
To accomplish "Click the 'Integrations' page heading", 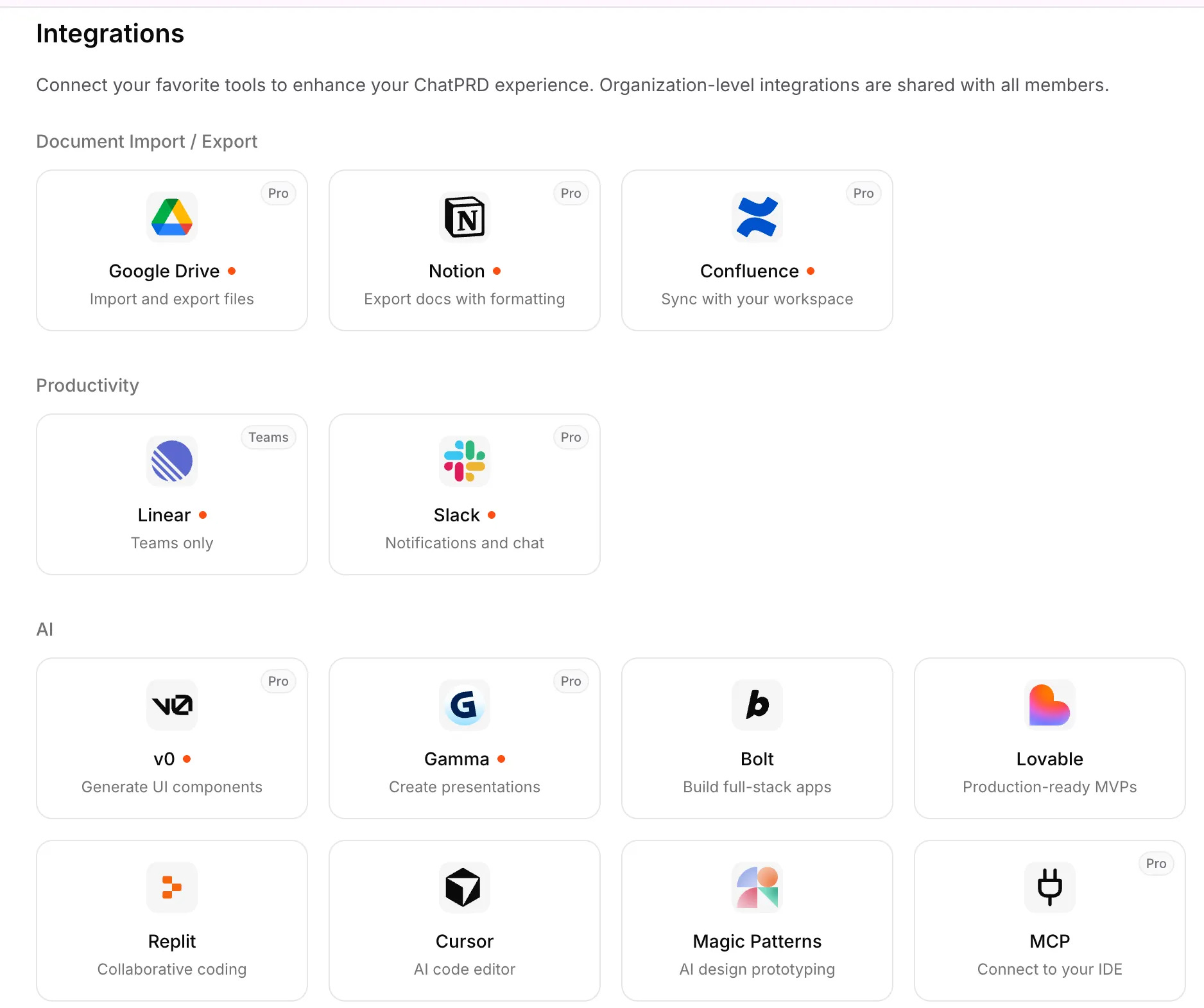I will coord(110,33).
